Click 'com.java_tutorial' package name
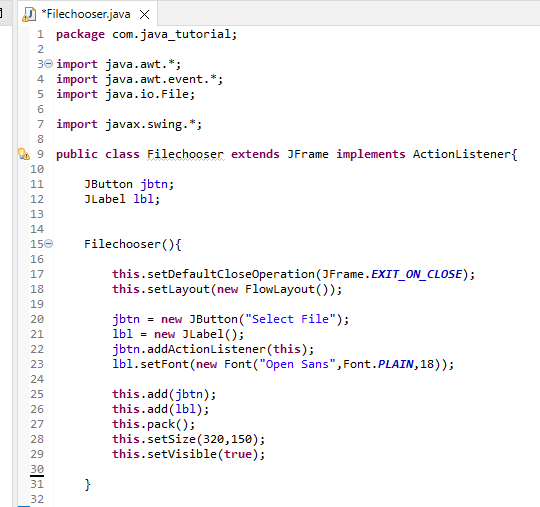This screenshot has width=540, height=507. 171,34
